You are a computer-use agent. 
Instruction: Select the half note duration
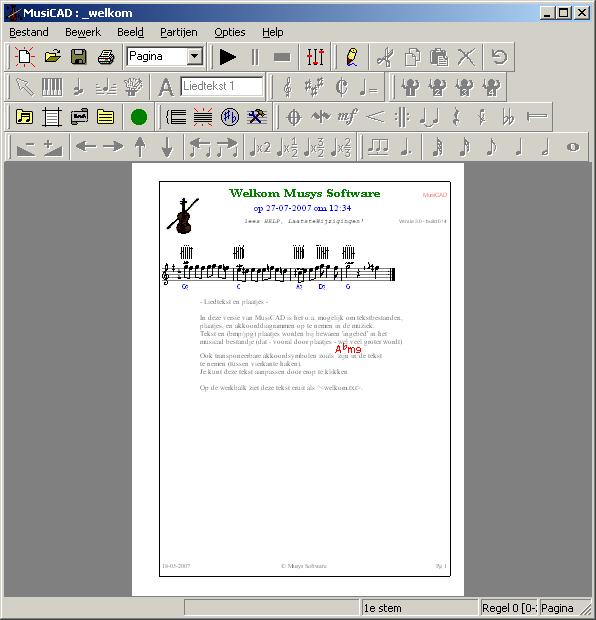tap(545, 147)
